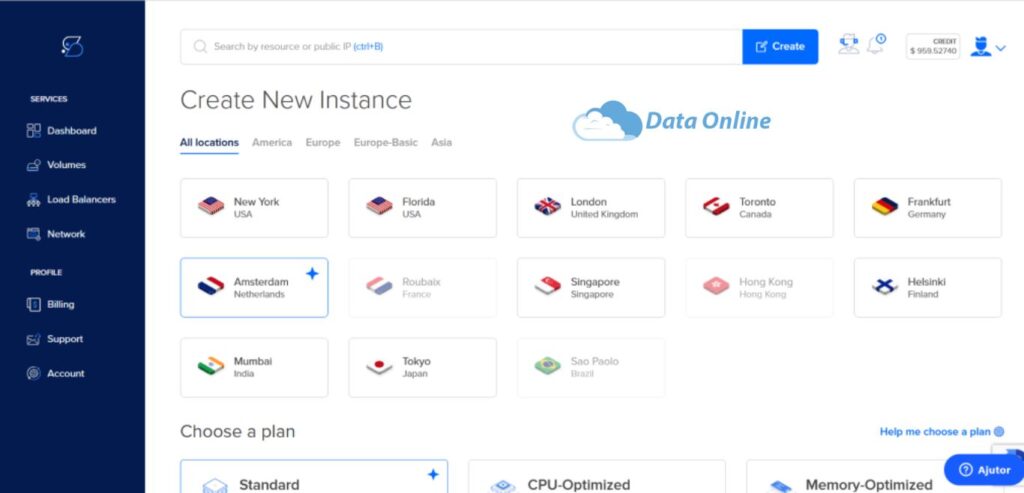
Task: Click the Hong Kong location card
Action: [x=760, y=287]
